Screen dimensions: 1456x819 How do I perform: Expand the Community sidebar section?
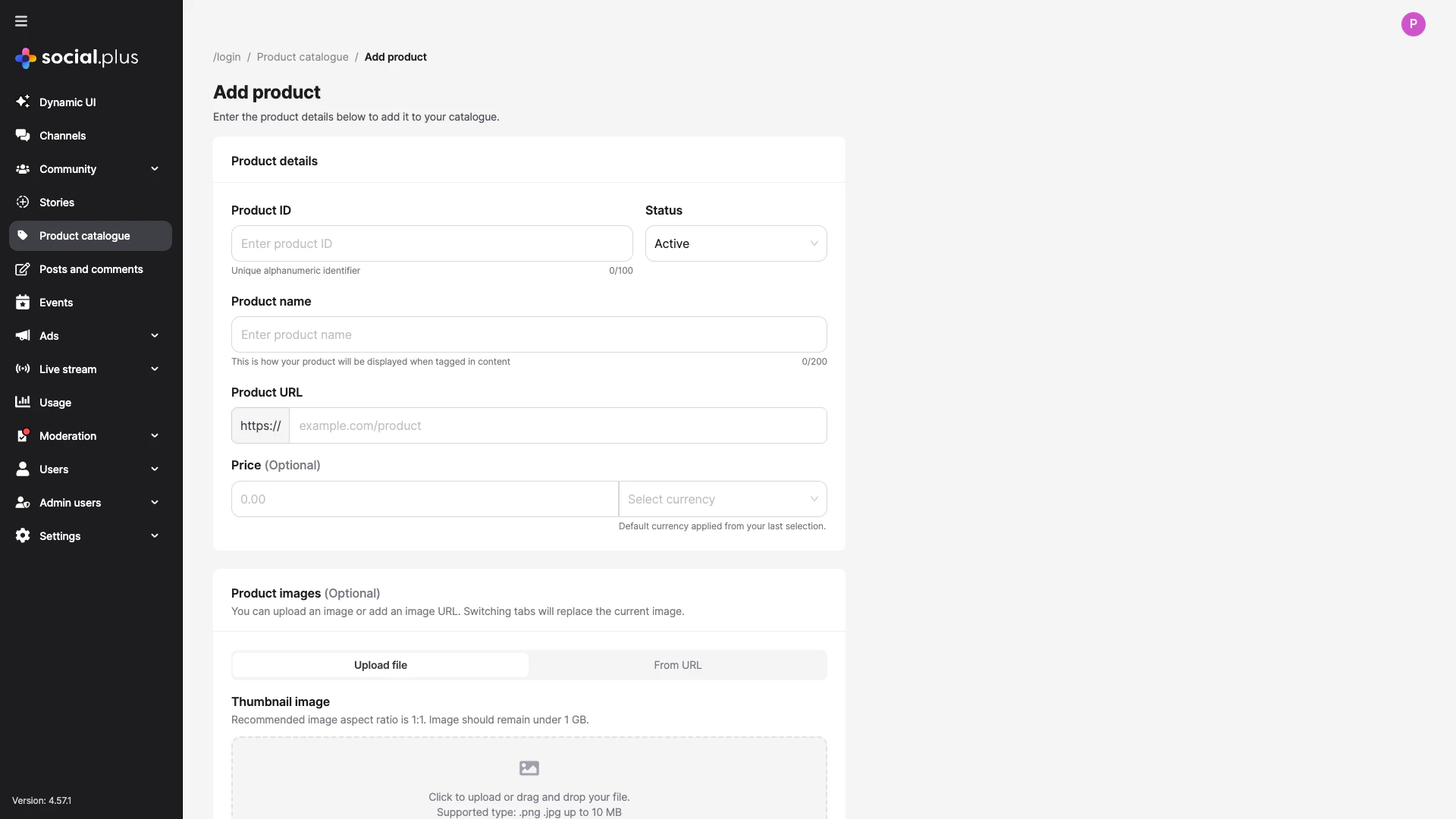155,168
